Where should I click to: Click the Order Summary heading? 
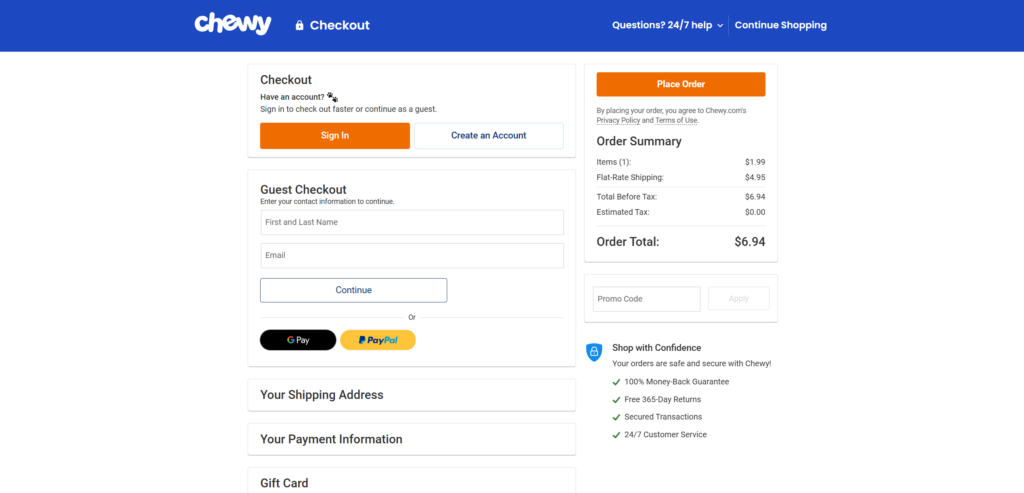tap(639, 142)
